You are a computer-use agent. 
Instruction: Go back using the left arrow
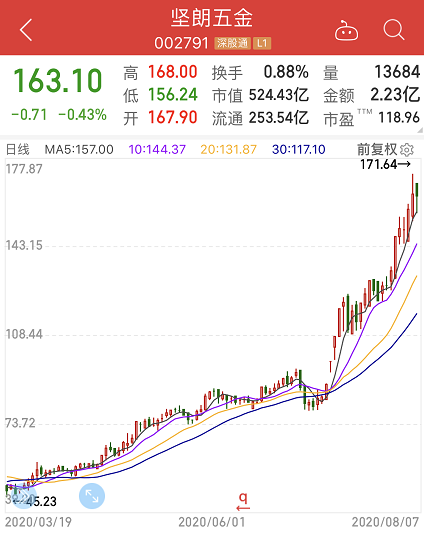point(26,30)
